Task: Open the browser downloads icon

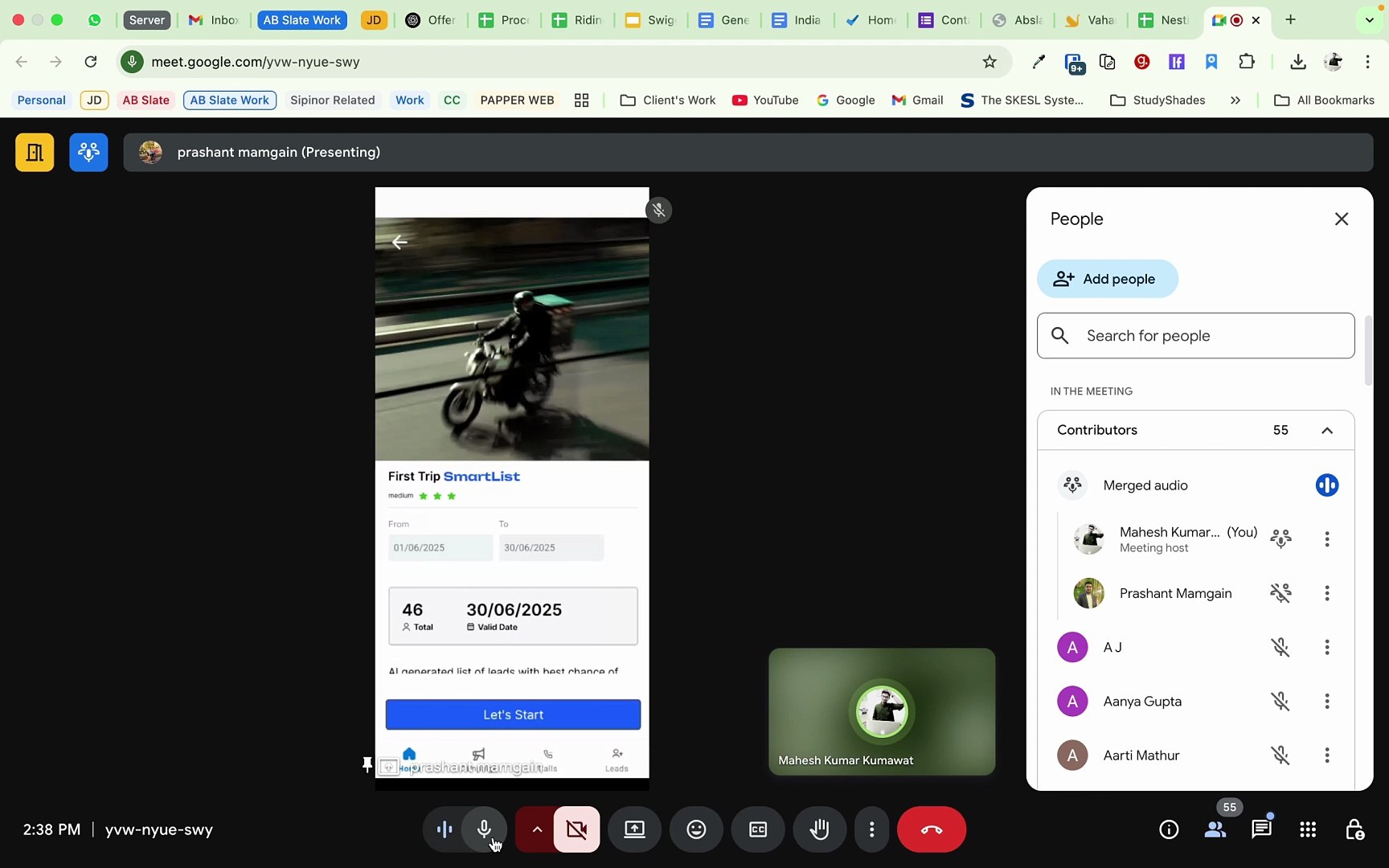Action: click(1297, 62)
